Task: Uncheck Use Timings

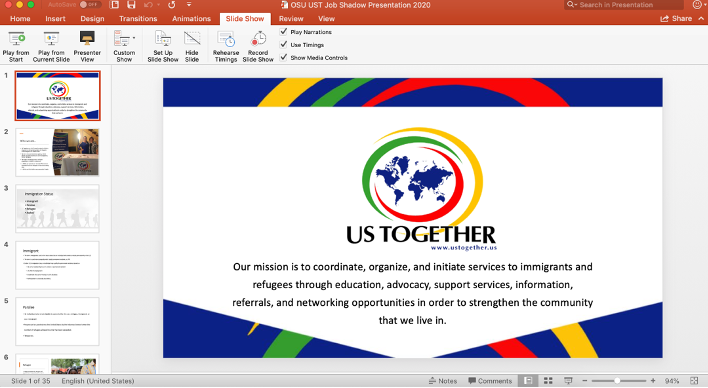Action: click(284, 44)
